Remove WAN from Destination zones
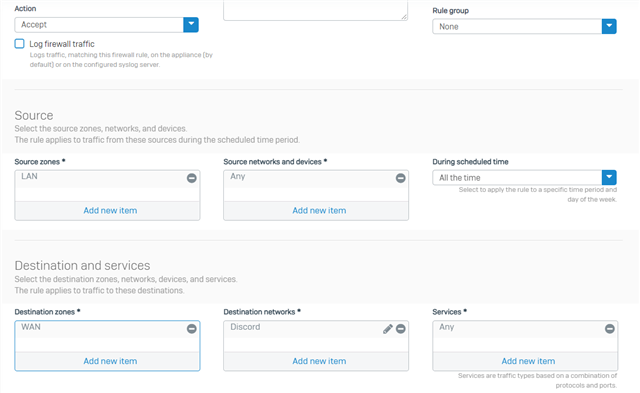The image size is (640, 393). [191, 329]
